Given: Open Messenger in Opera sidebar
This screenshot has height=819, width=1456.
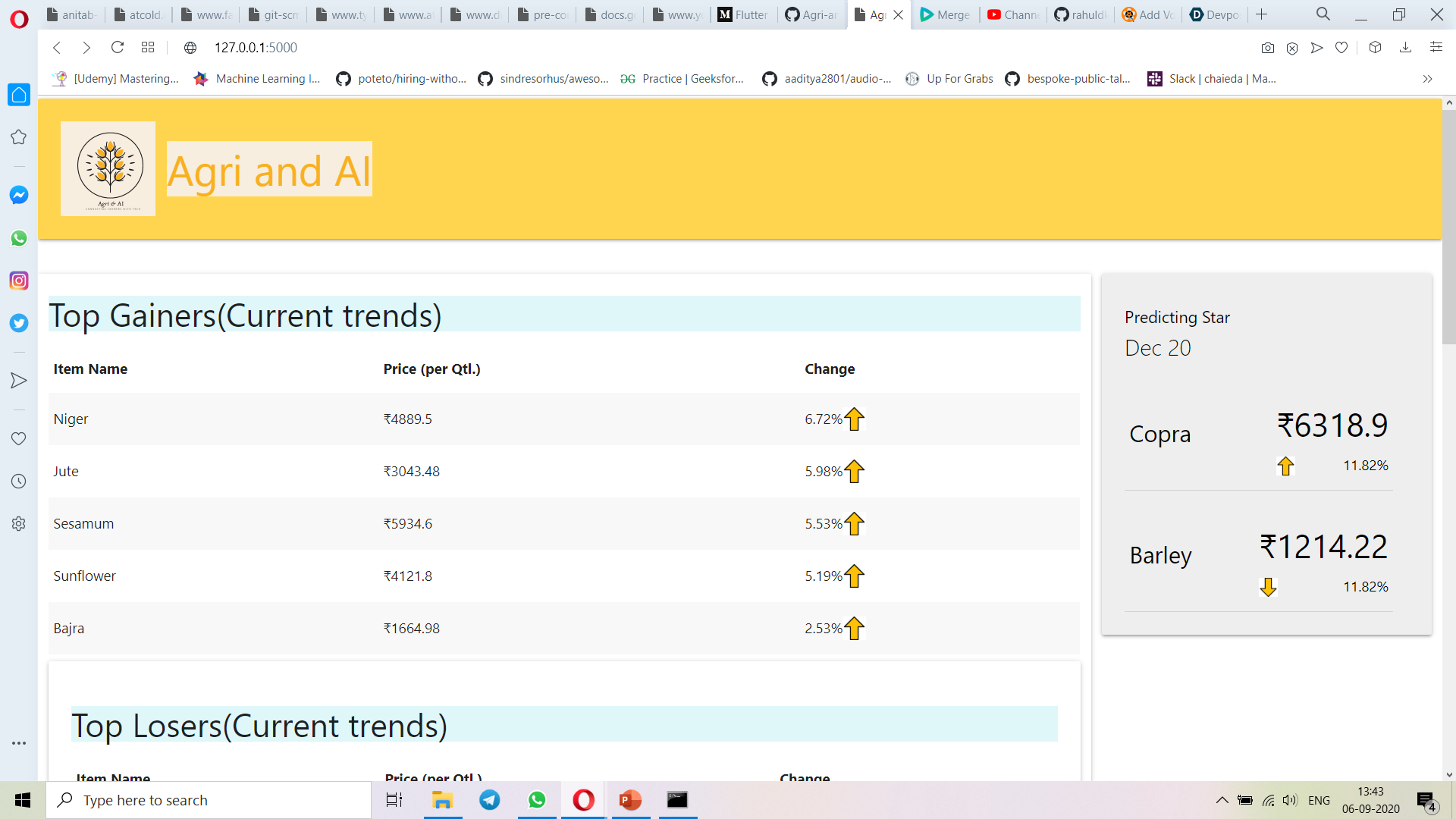Looking at the screenshot, I should 19,195.
